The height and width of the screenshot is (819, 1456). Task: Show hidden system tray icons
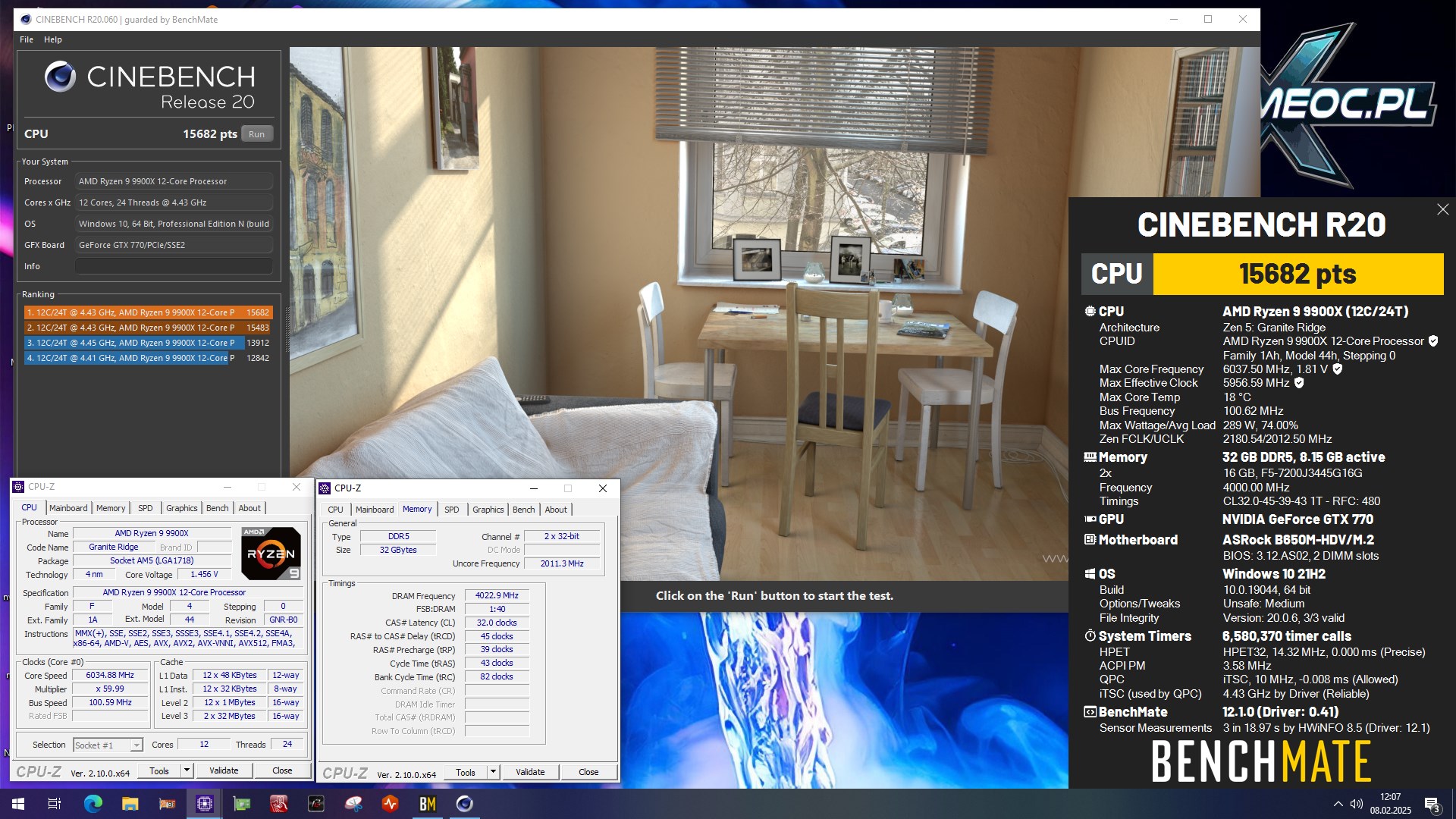(x=1338, y=804)
